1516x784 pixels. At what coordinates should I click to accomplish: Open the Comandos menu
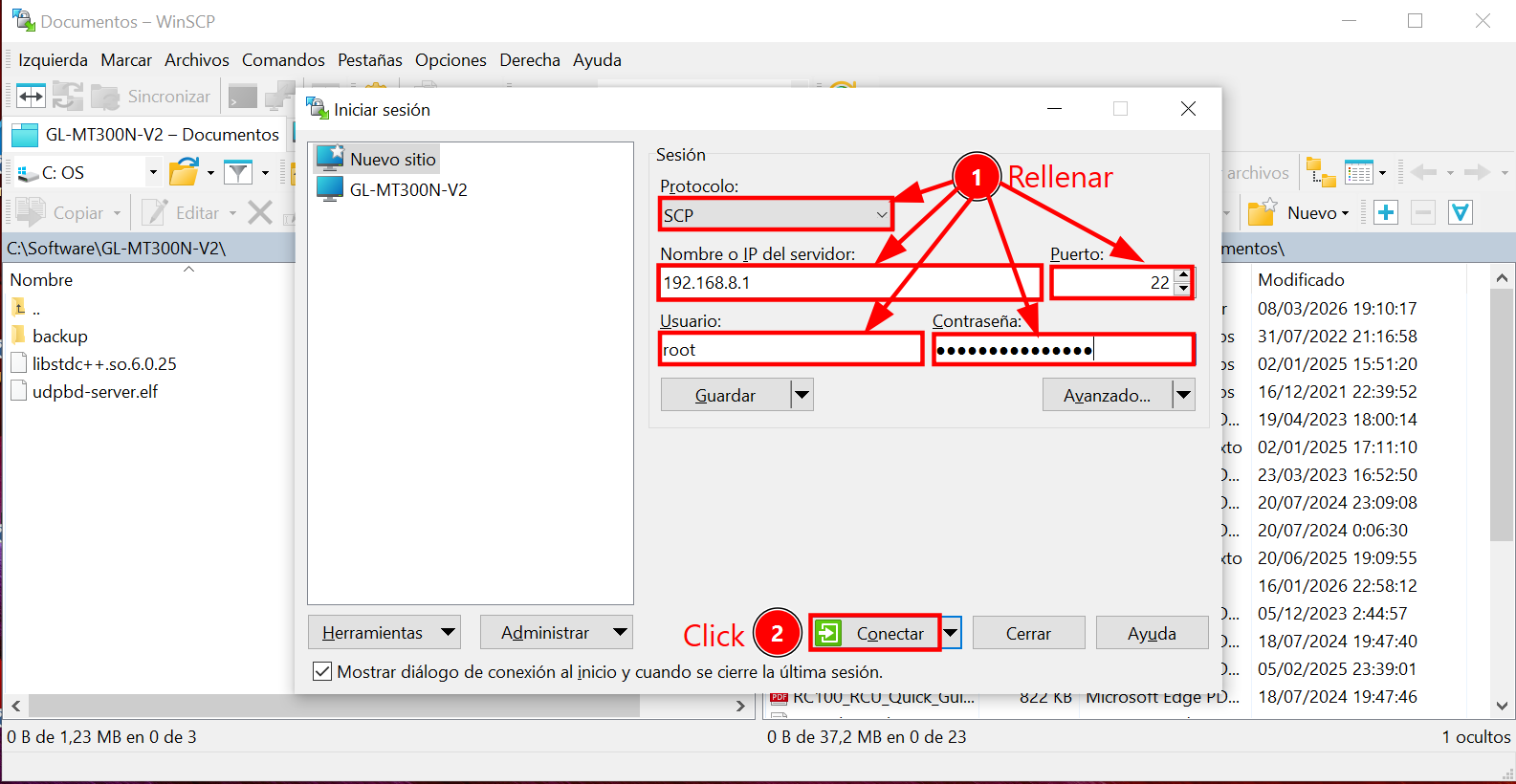(x=283, y=60)
